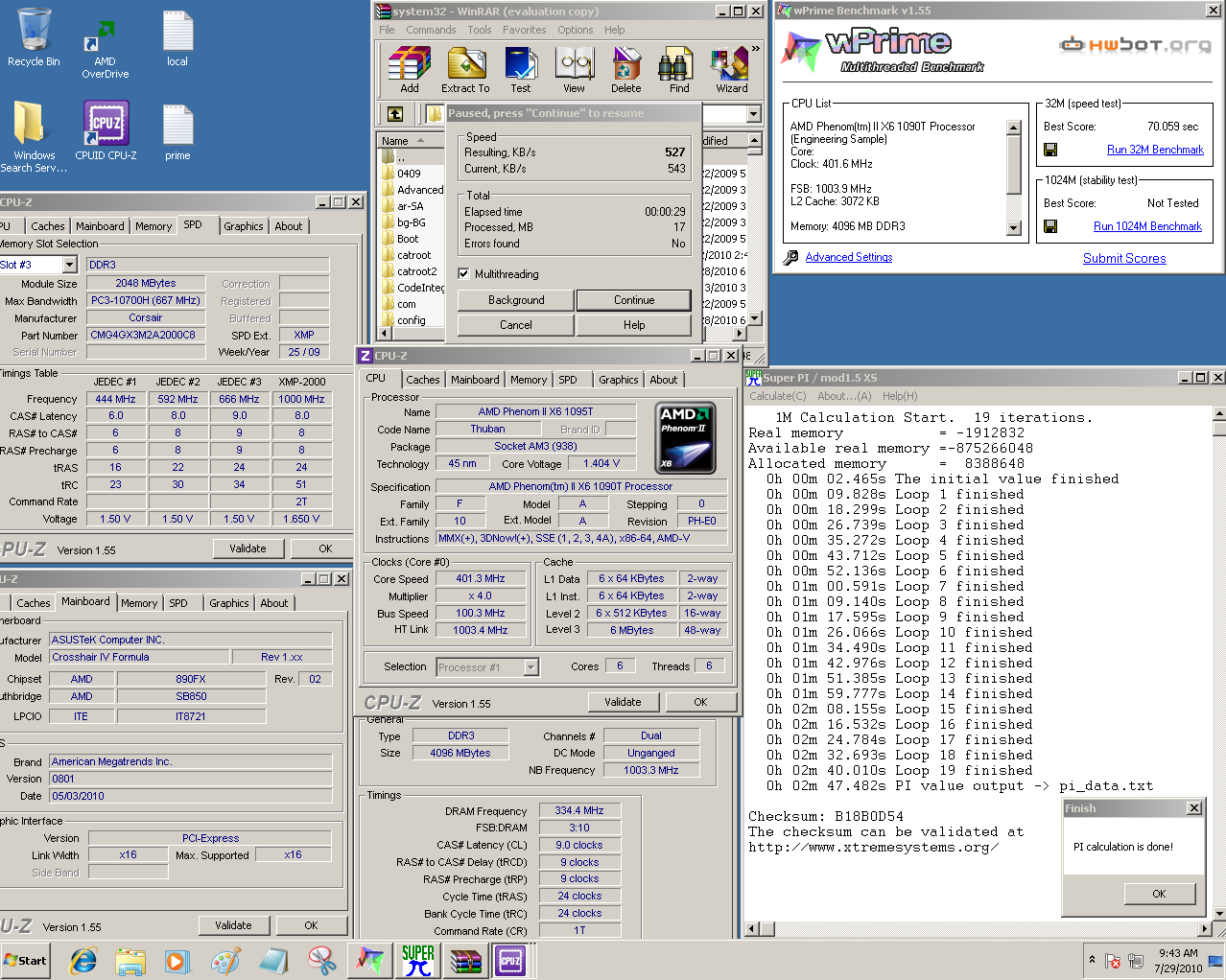Image resolution: width=1226 pixels, height=980 pixels.
Task: Switch to Memory tab in CPU-Z mainboard window
Action: coord(139,603)
